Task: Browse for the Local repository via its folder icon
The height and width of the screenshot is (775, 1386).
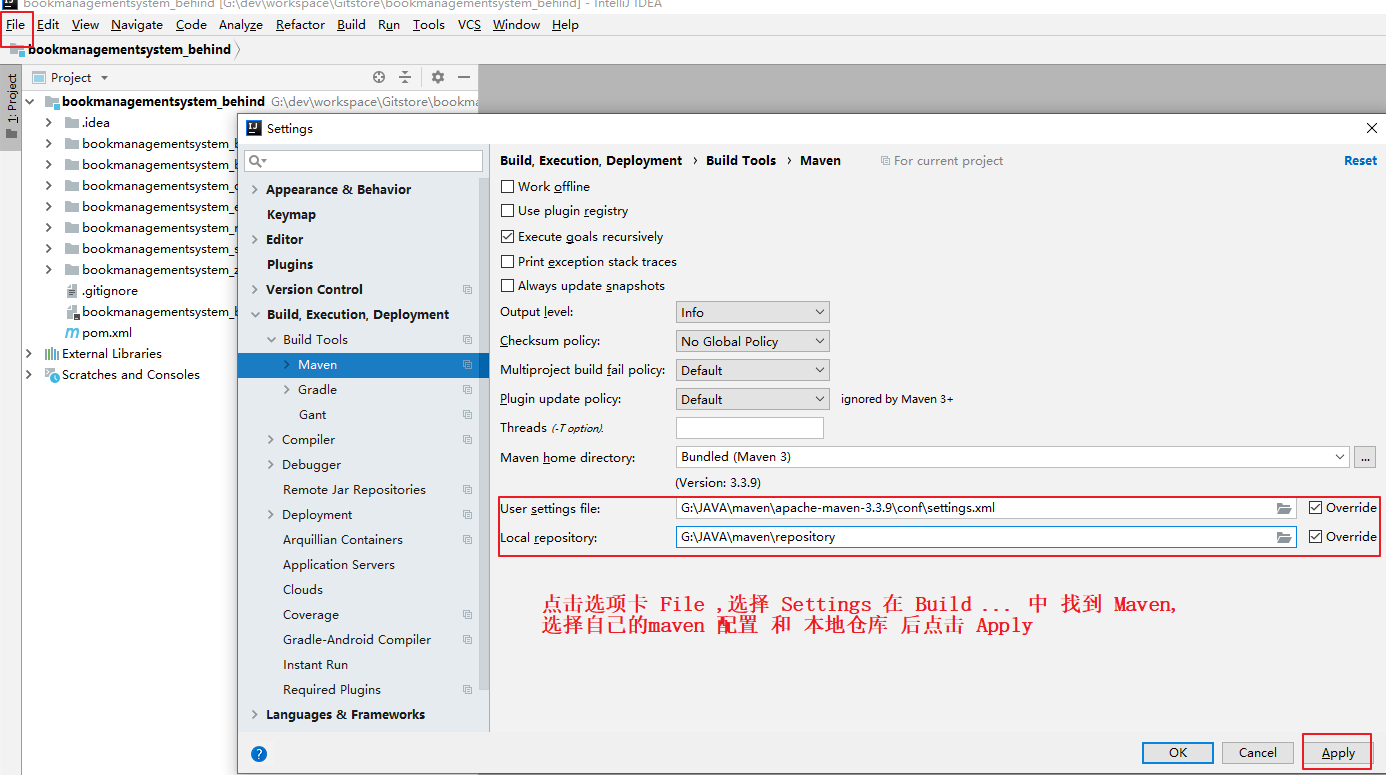Action: point(1284,538)
